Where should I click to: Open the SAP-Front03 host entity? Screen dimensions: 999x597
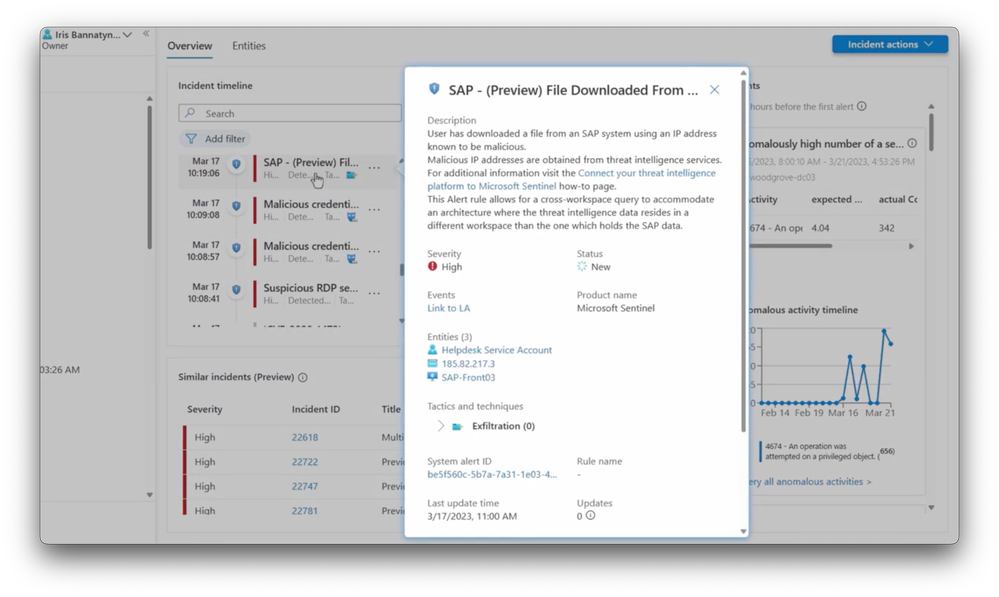point(468,378)
